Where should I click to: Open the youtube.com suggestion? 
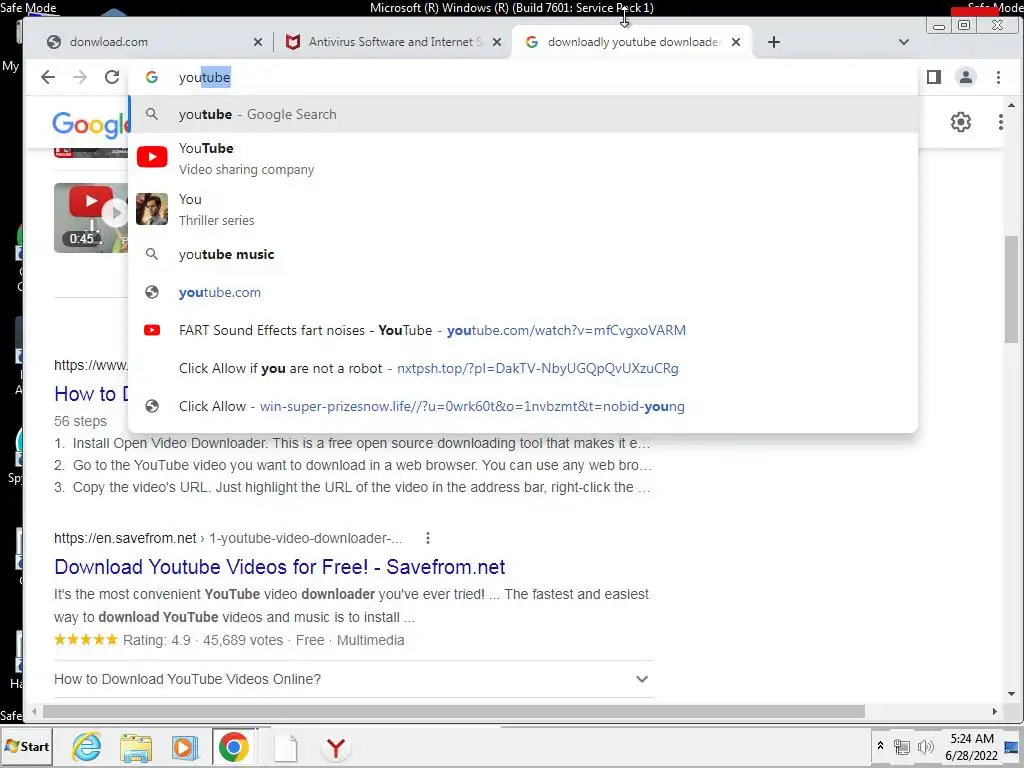pyautogui.click(x=522, y=292)
